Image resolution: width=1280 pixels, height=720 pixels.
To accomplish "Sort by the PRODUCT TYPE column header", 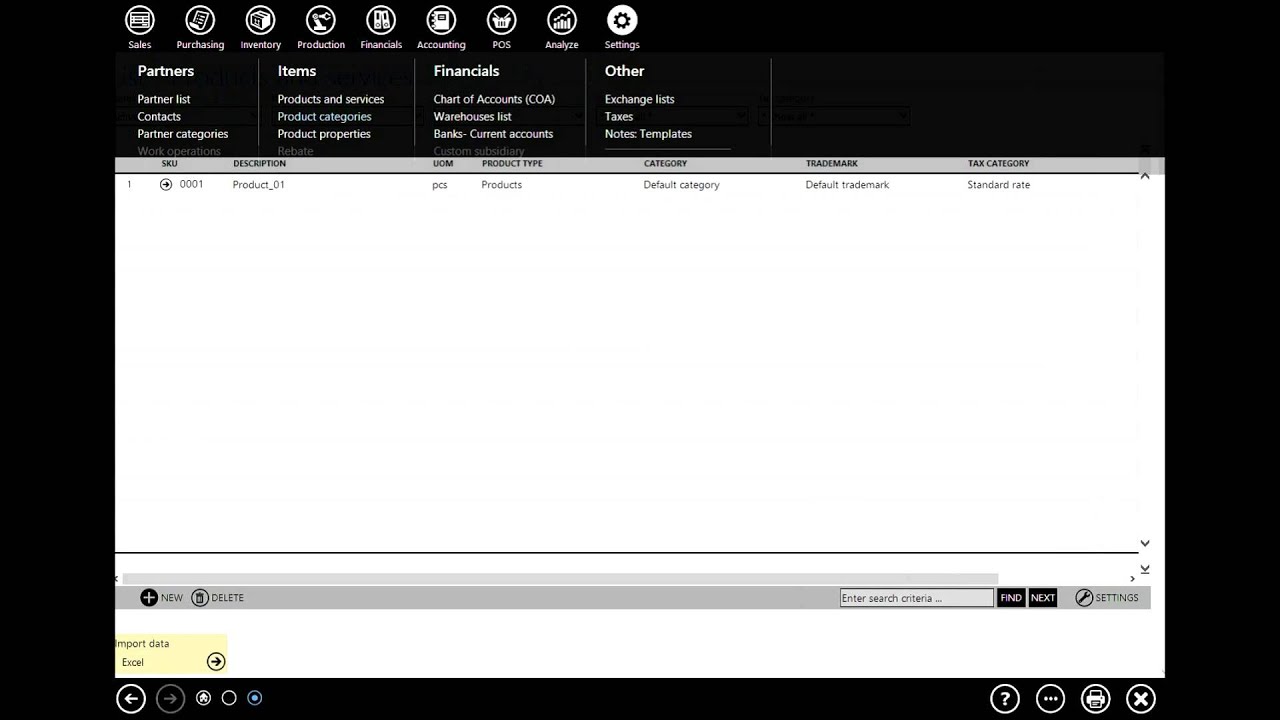I will (512, 164).
